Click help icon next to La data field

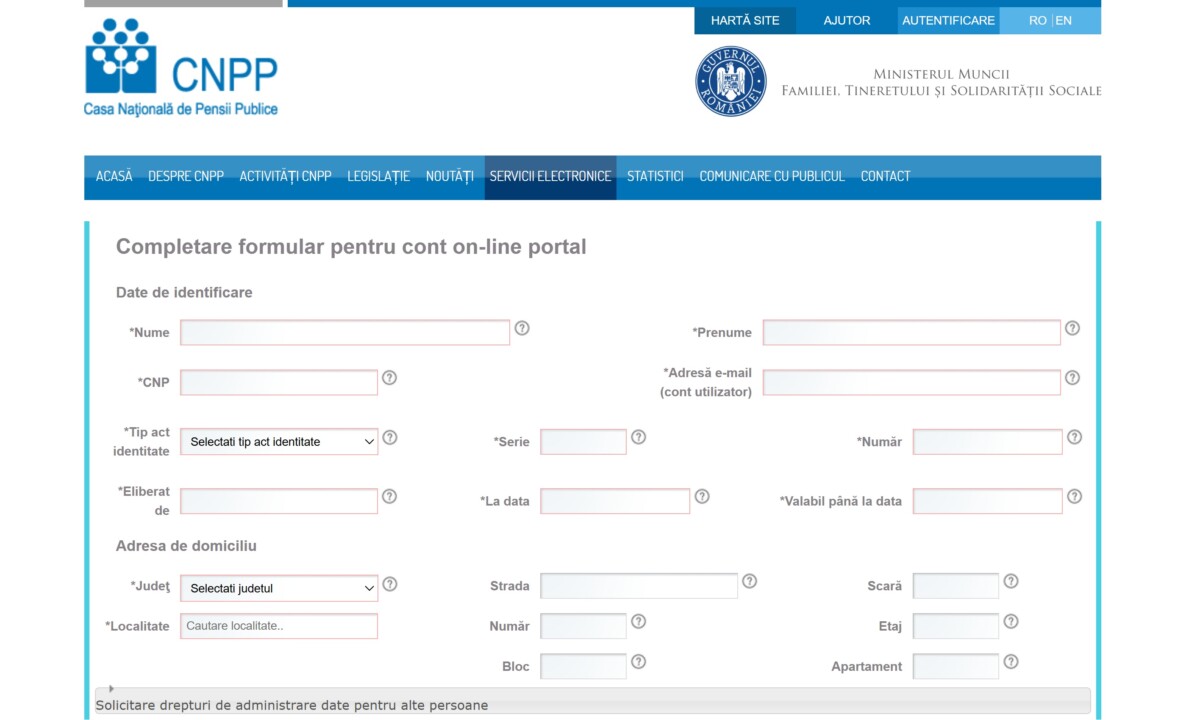click(x=702, y=496)
